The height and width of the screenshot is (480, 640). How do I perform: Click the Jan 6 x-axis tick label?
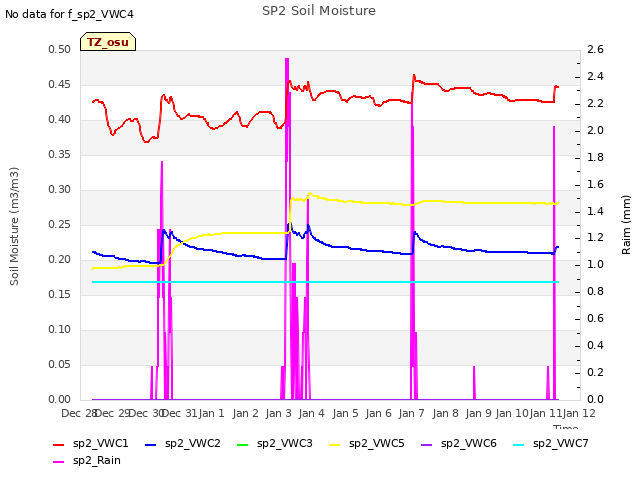[x=378, y=413]
